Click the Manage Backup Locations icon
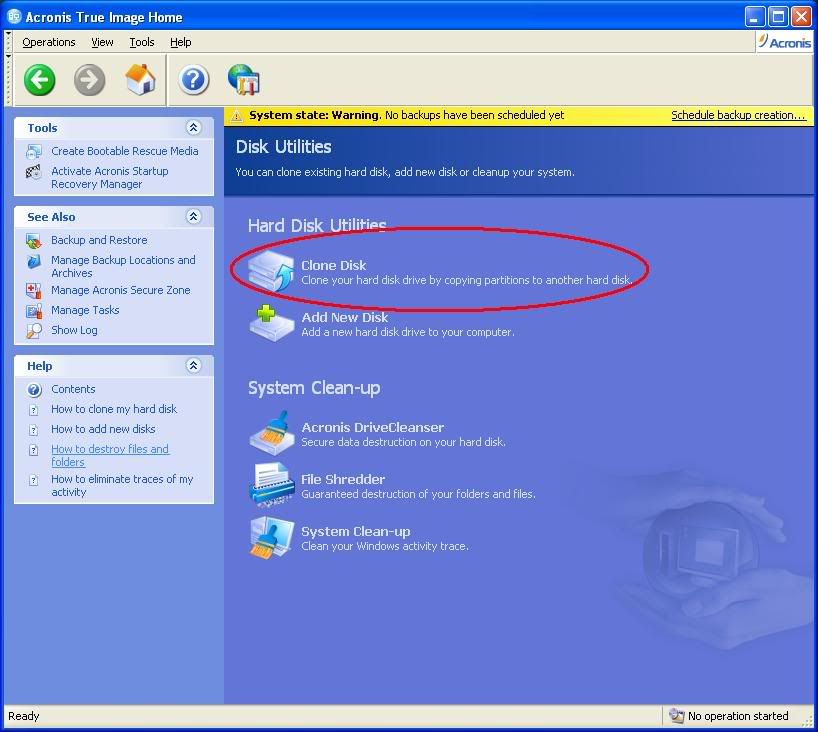The image size is (818, 732). tap(34, 260)
